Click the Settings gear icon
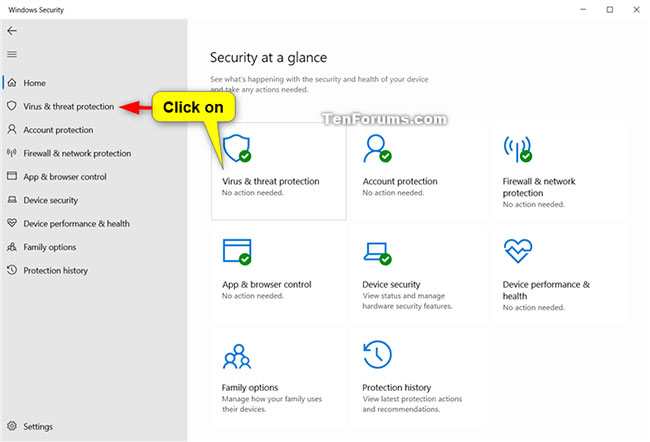The image size is (650, 442). [x=12, y=426]
